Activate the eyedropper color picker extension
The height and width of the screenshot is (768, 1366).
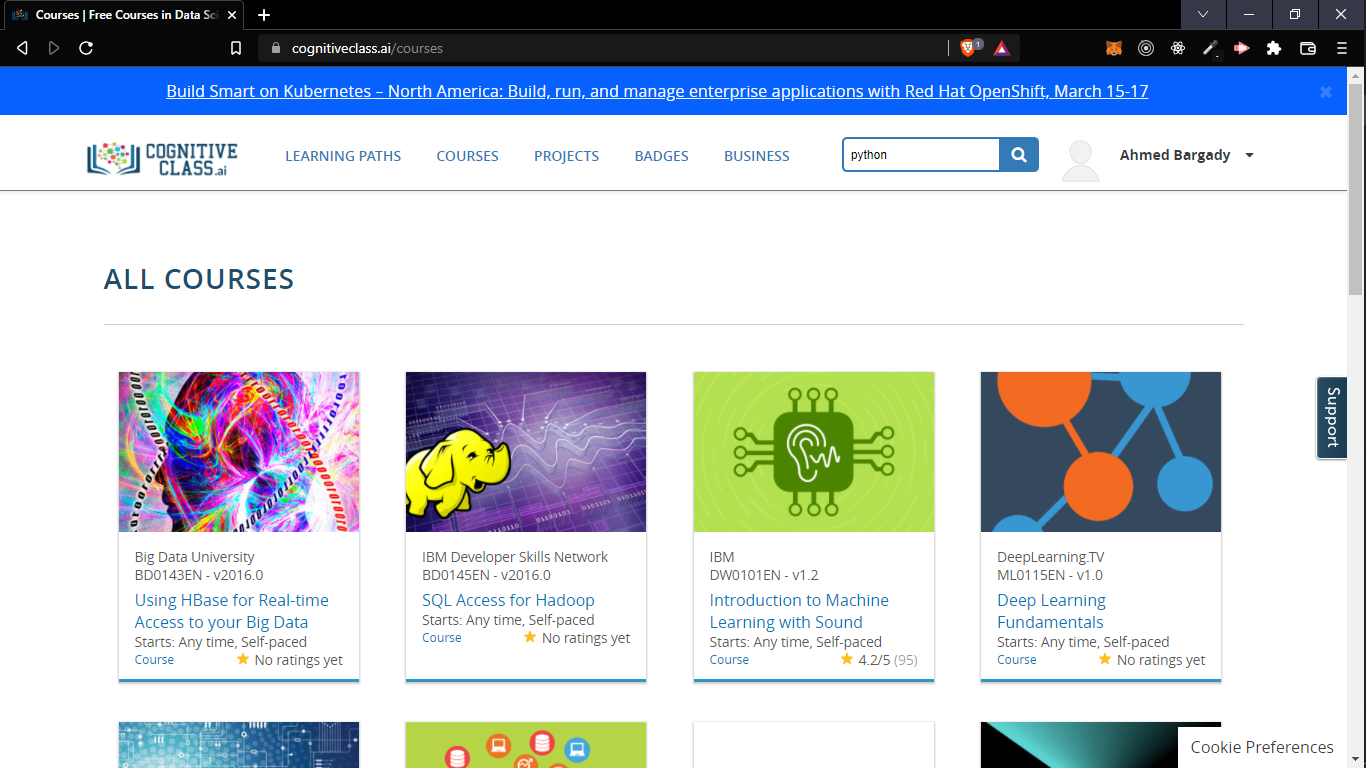(1210, 48)
